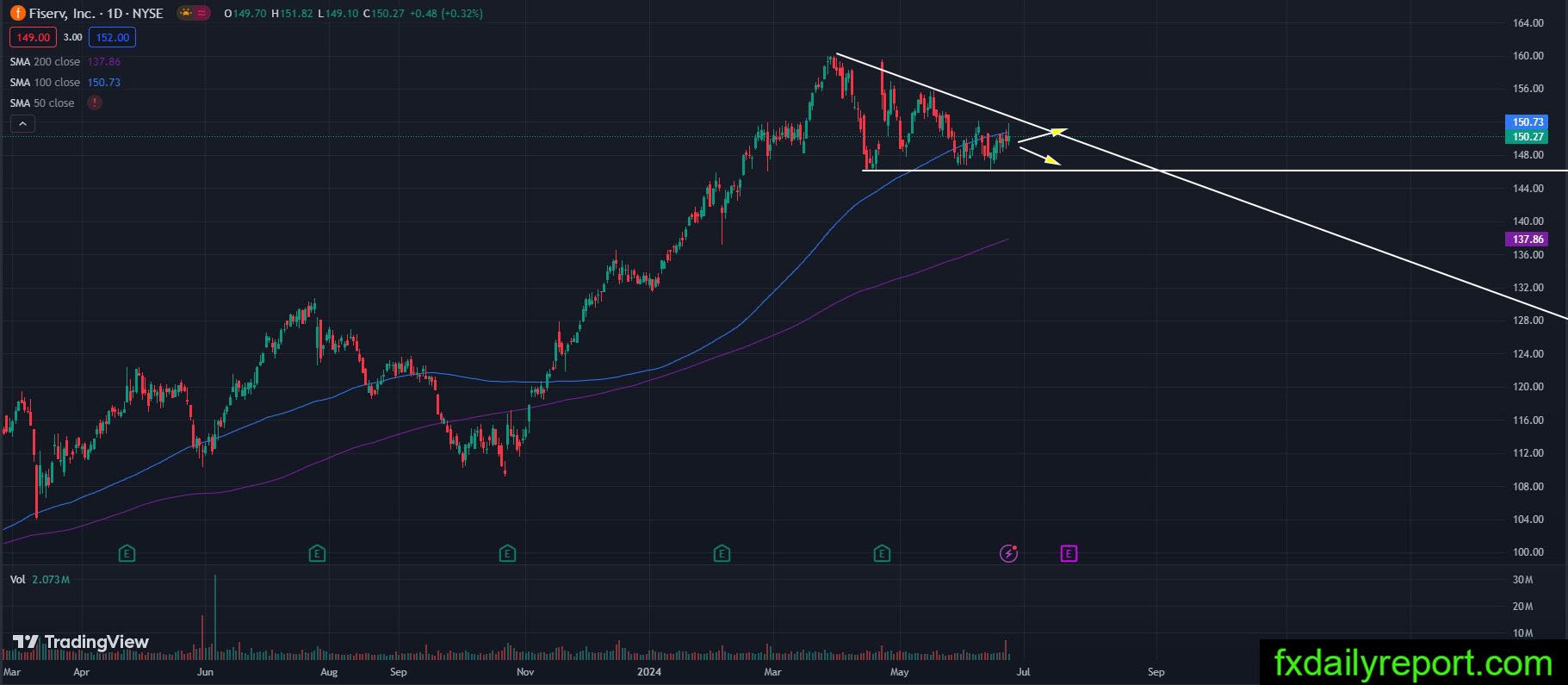Click the blue 152.00 buy button
This screenshot has width=1568, height=685.
112,37
